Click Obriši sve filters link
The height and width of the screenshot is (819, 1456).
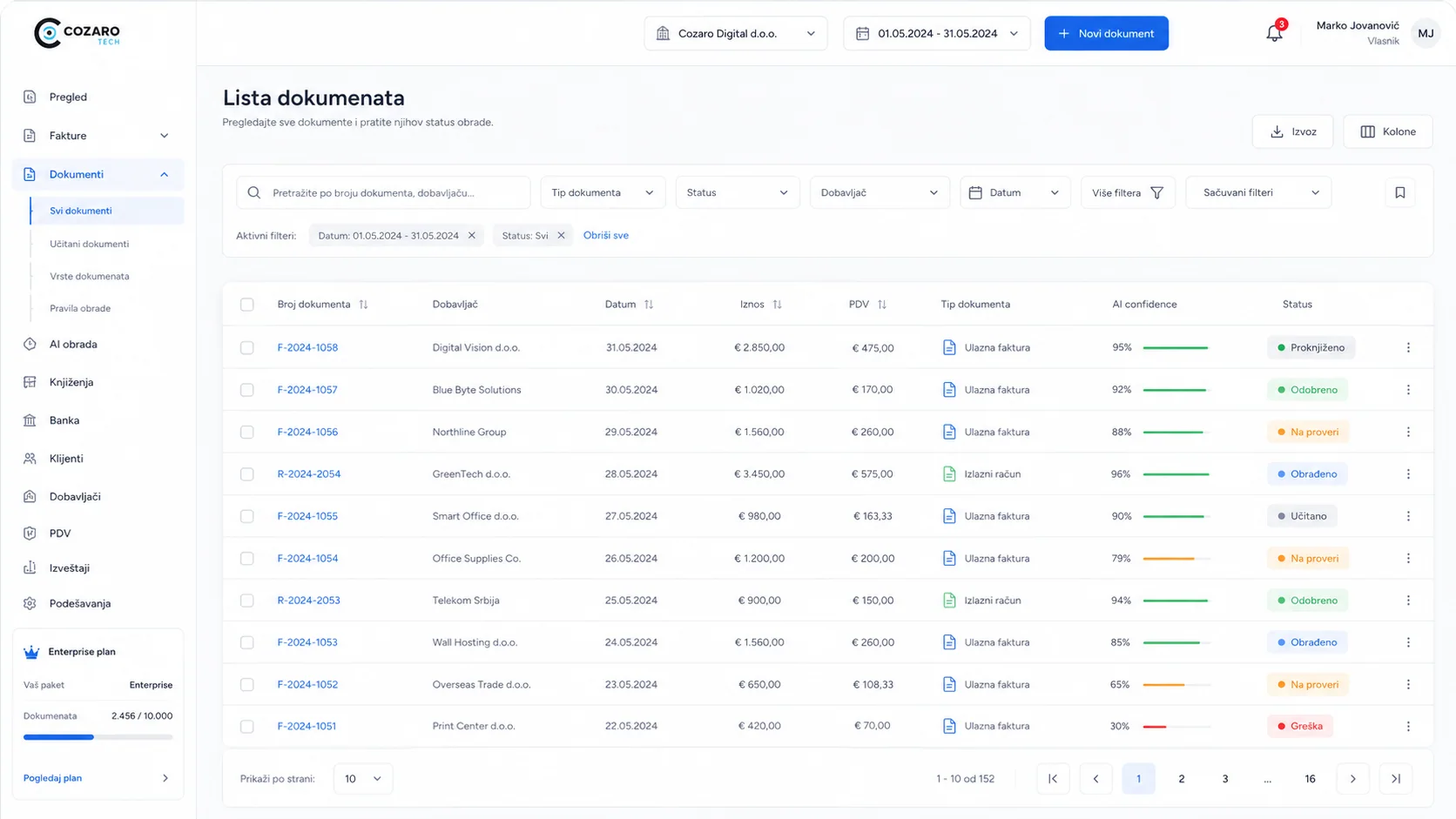pyautogui.click(x=606, y=236)
